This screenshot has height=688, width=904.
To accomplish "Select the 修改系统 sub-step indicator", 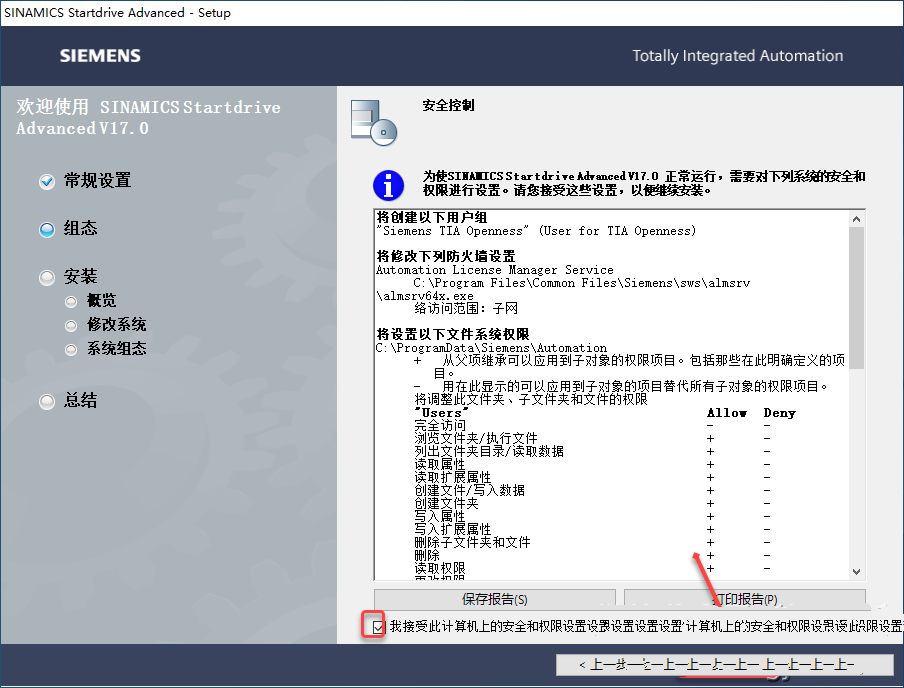I will click(71, 325).
